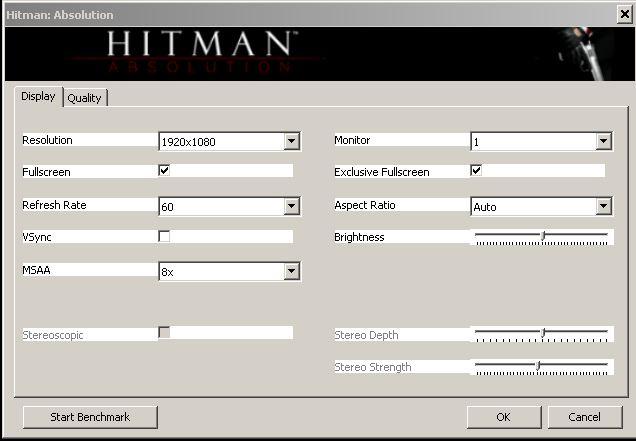Click the Resolution label text
Screen dimensions: 636x441
(x=47, y=140)
